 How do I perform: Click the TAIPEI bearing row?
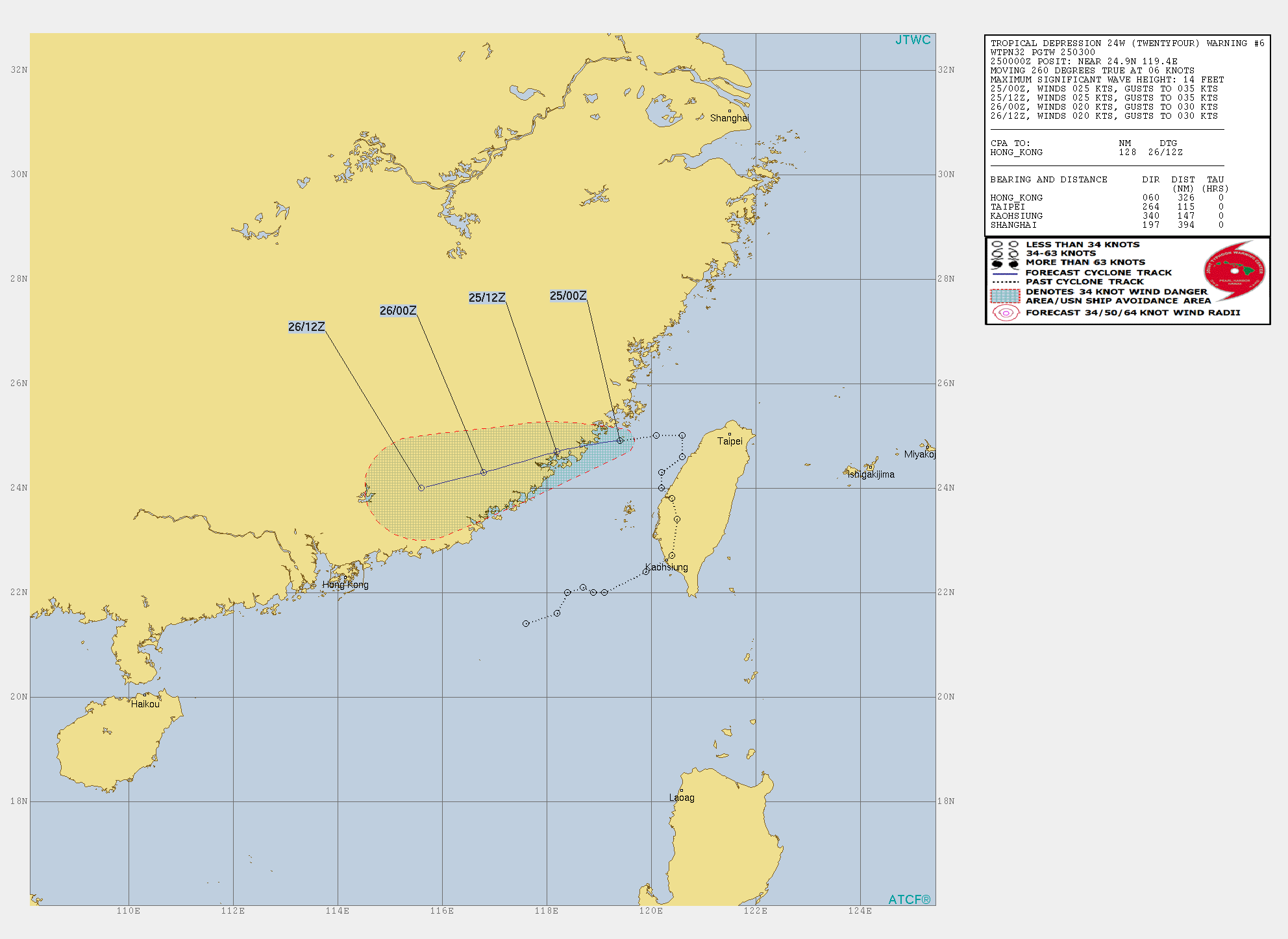(1107, 207)
